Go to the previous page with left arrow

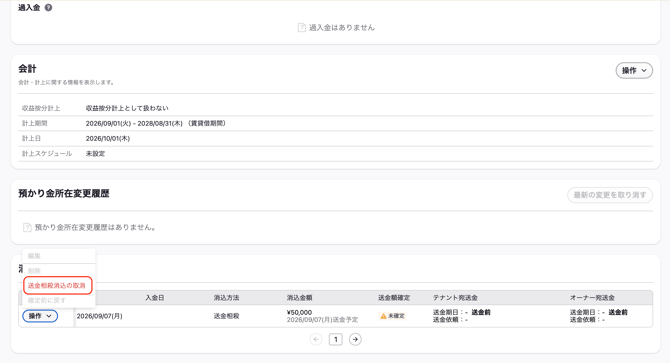pyautogui.click(x=316, y=340)
